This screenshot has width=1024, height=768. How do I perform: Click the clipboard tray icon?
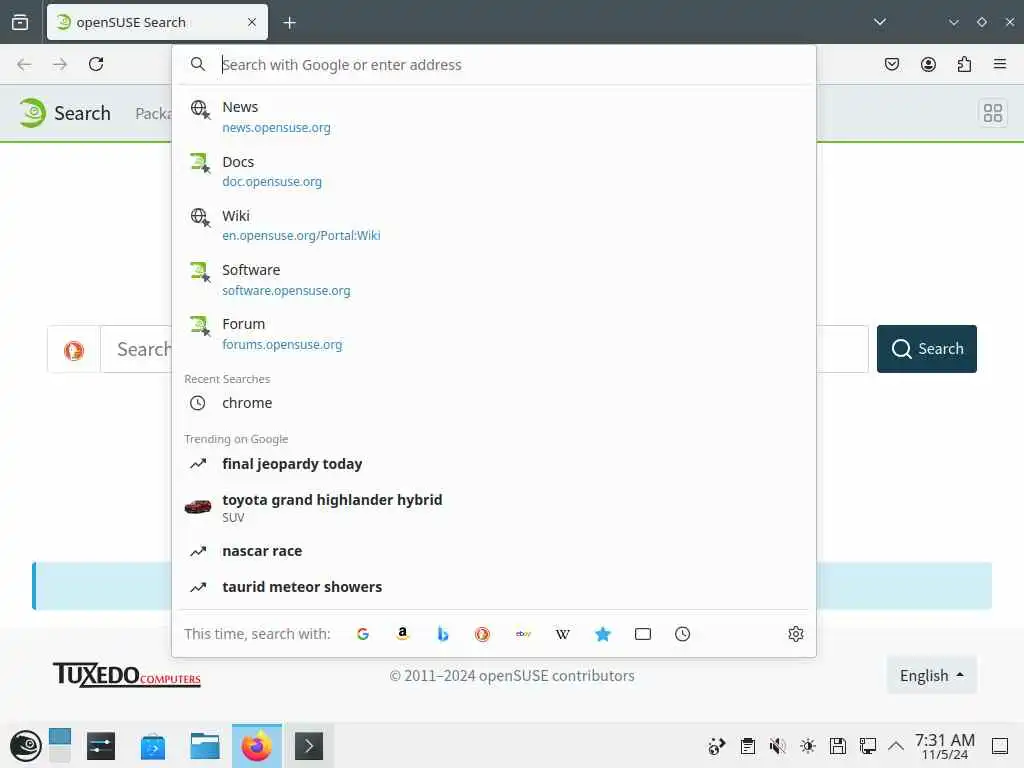click(748, 746)
